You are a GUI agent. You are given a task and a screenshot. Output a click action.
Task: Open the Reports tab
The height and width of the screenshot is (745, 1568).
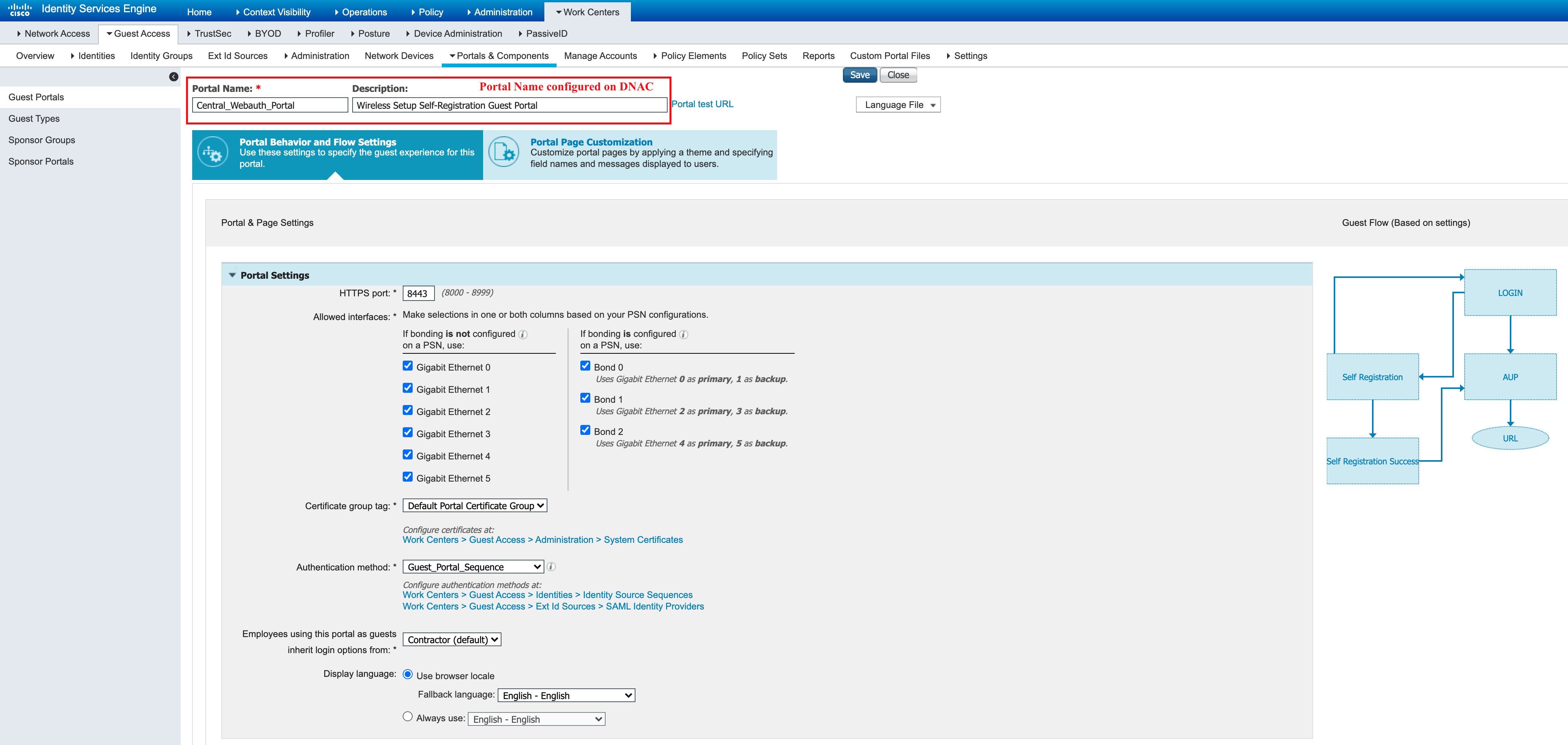coord(818,56)
